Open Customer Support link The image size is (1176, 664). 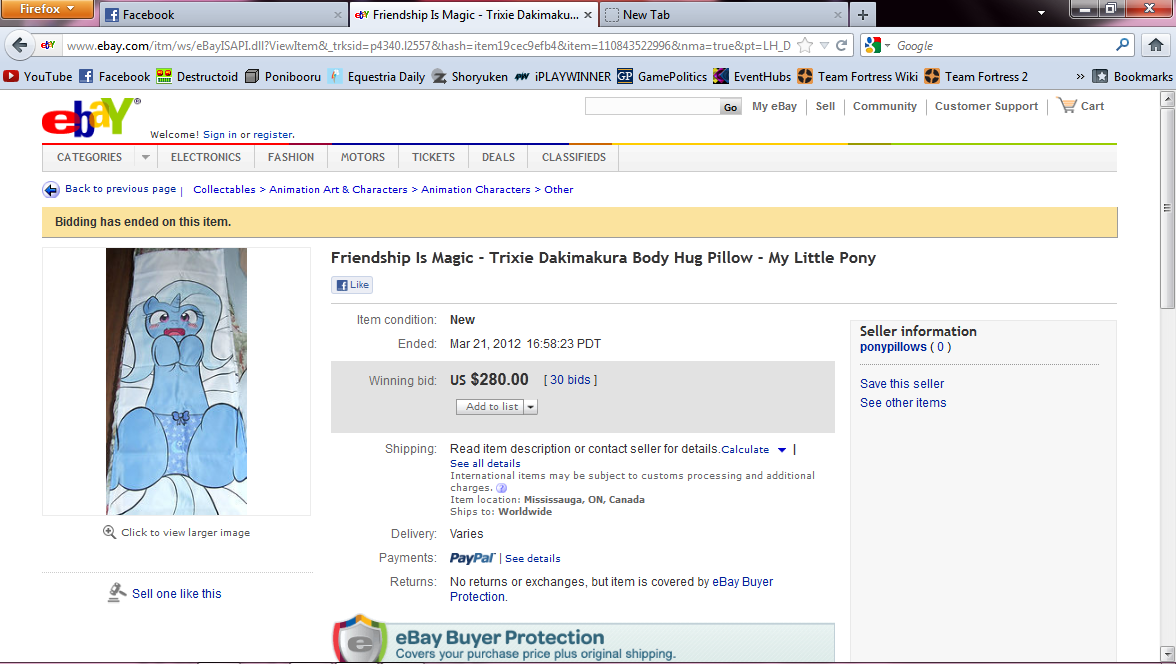click(x=986, y=107)
